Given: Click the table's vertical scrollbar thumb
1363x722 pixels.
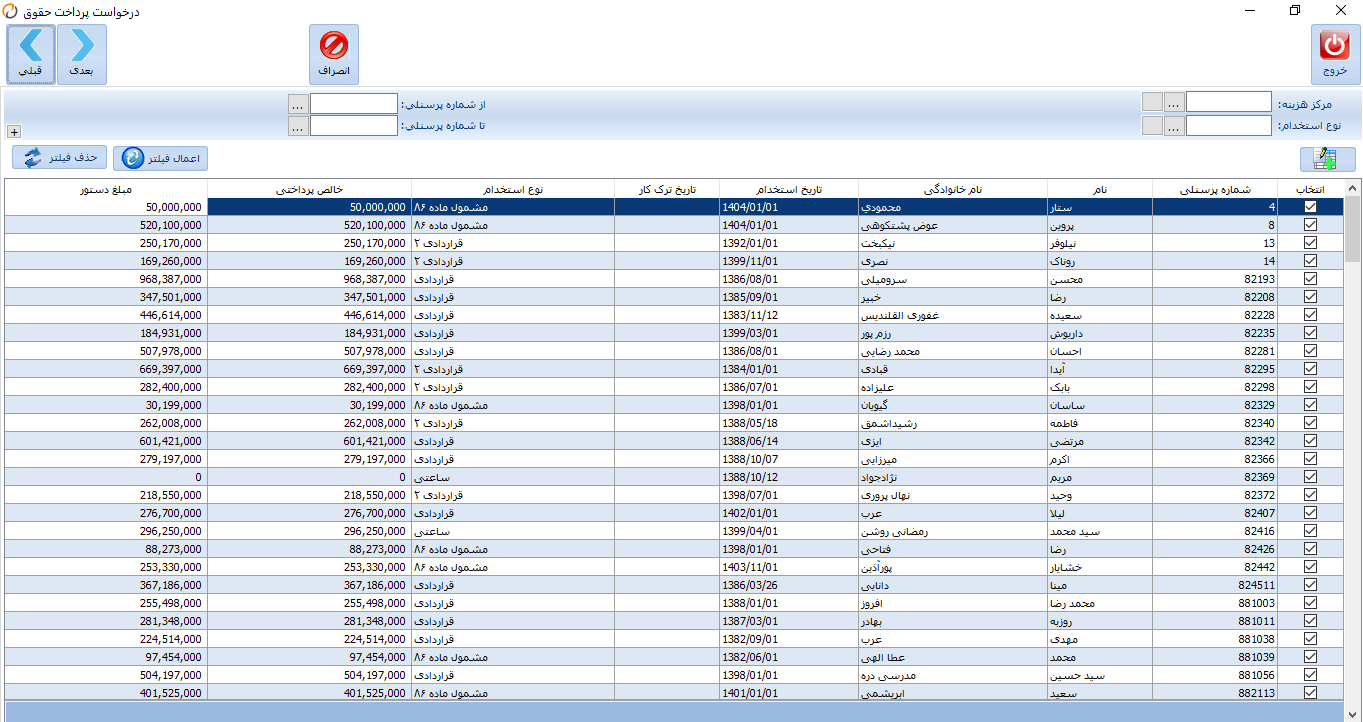Looking at the screenshot, I should point(1353,228).
